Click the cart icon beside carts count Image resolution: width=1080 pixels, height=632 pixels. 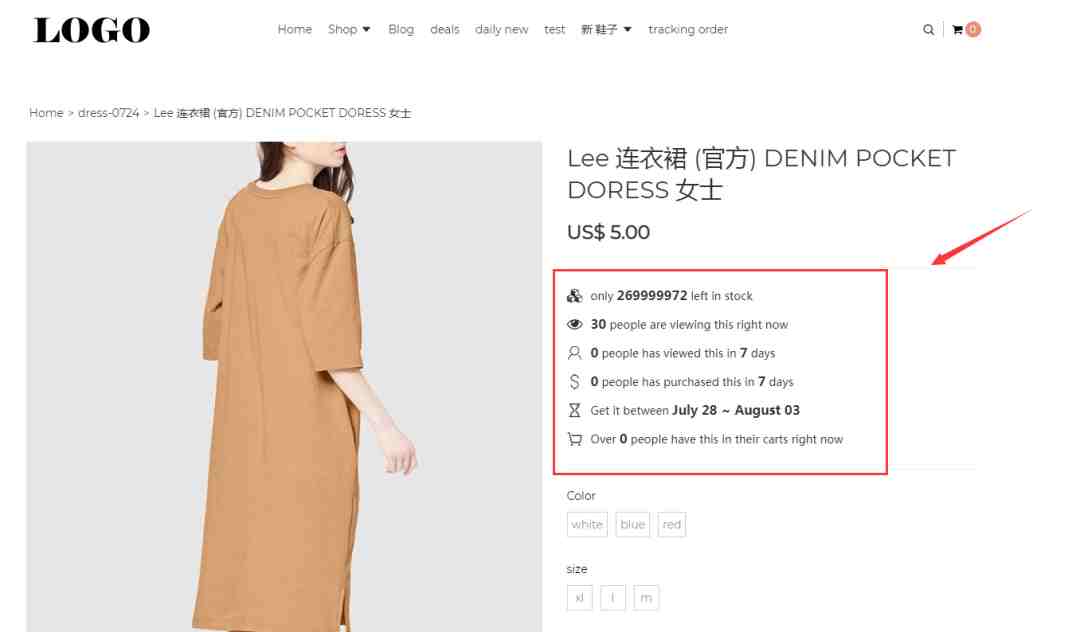(x=574, y=439)
